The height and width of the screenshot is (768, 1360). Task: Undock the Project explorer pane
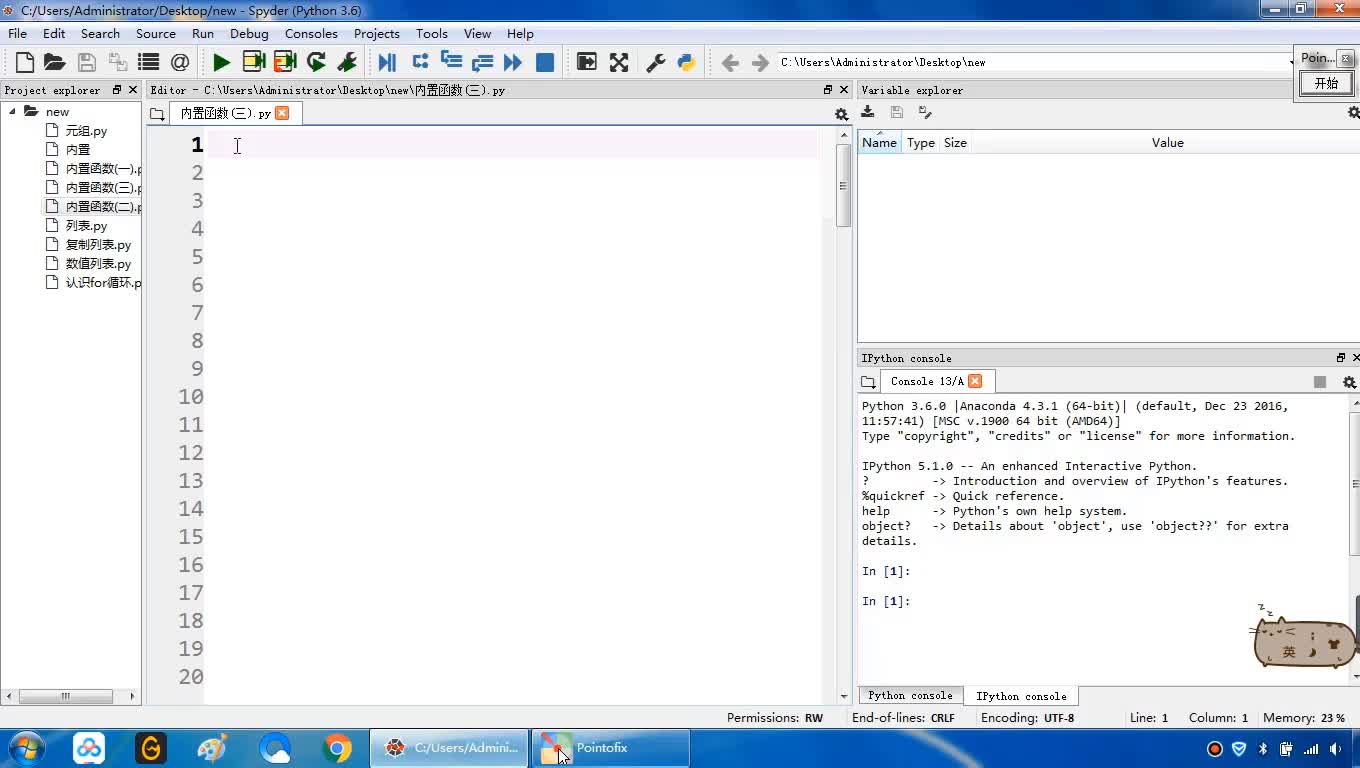click(x=117, y=90)
